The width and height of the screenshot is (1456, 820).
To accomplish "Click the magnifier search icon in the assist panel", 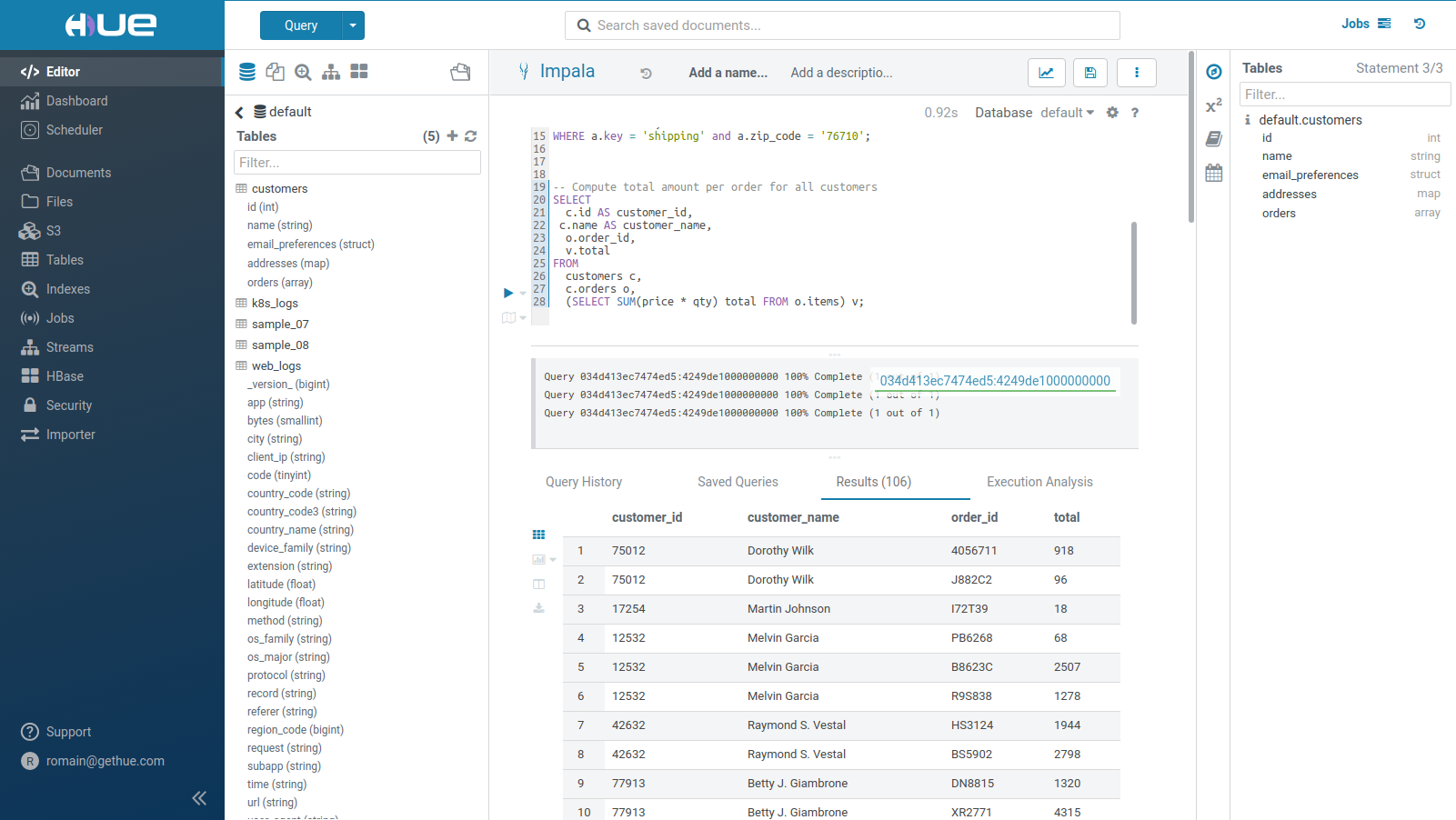I will tap(303, 71).
